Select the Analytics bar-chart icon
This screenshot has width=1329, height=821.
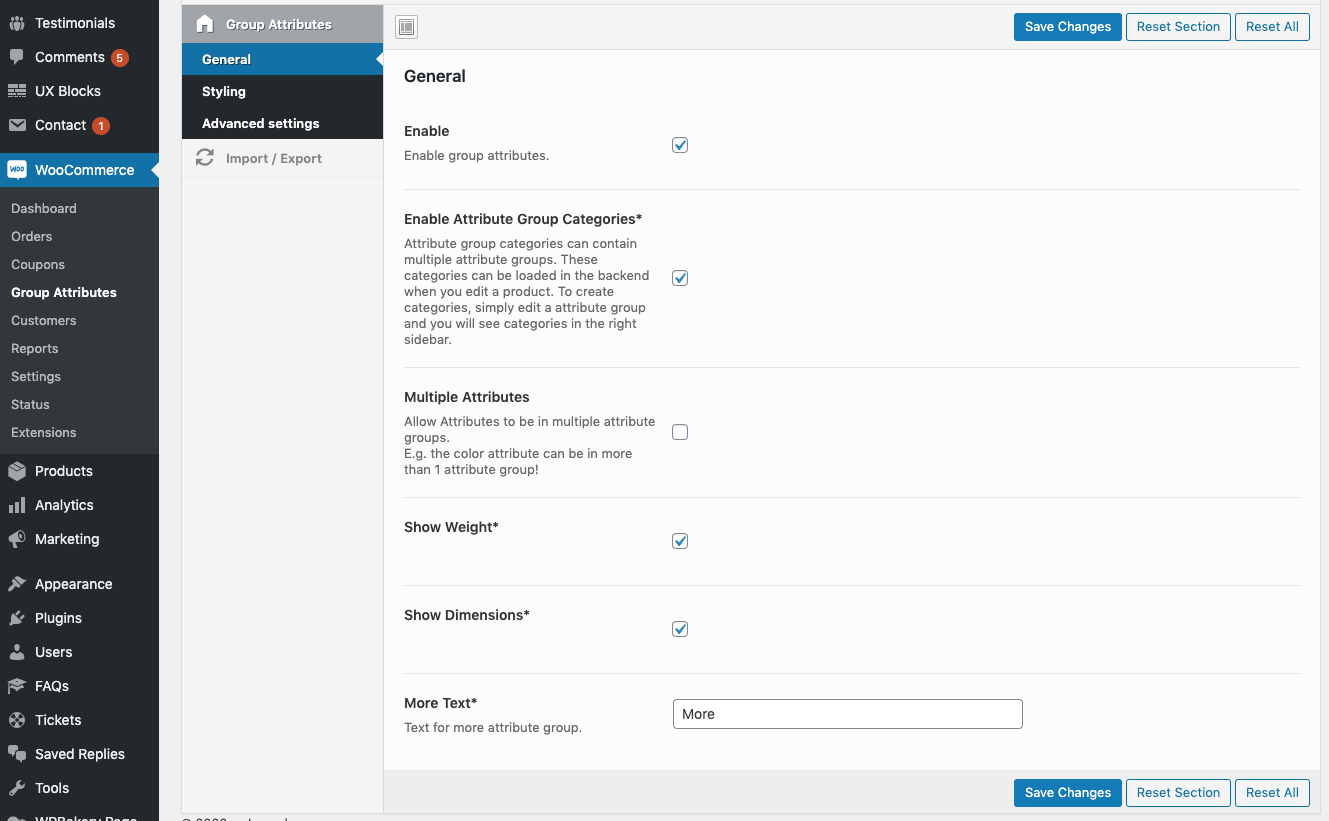(16, 505)
